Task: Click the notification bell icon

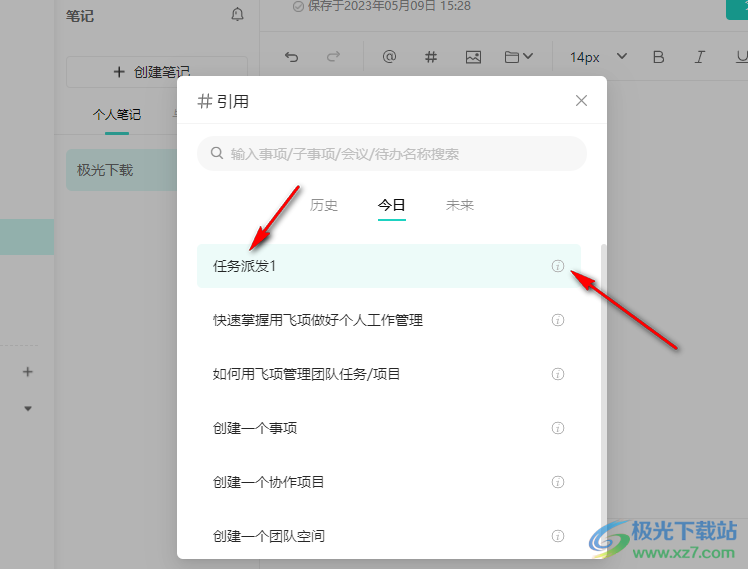Action: [x=237, y=15]
